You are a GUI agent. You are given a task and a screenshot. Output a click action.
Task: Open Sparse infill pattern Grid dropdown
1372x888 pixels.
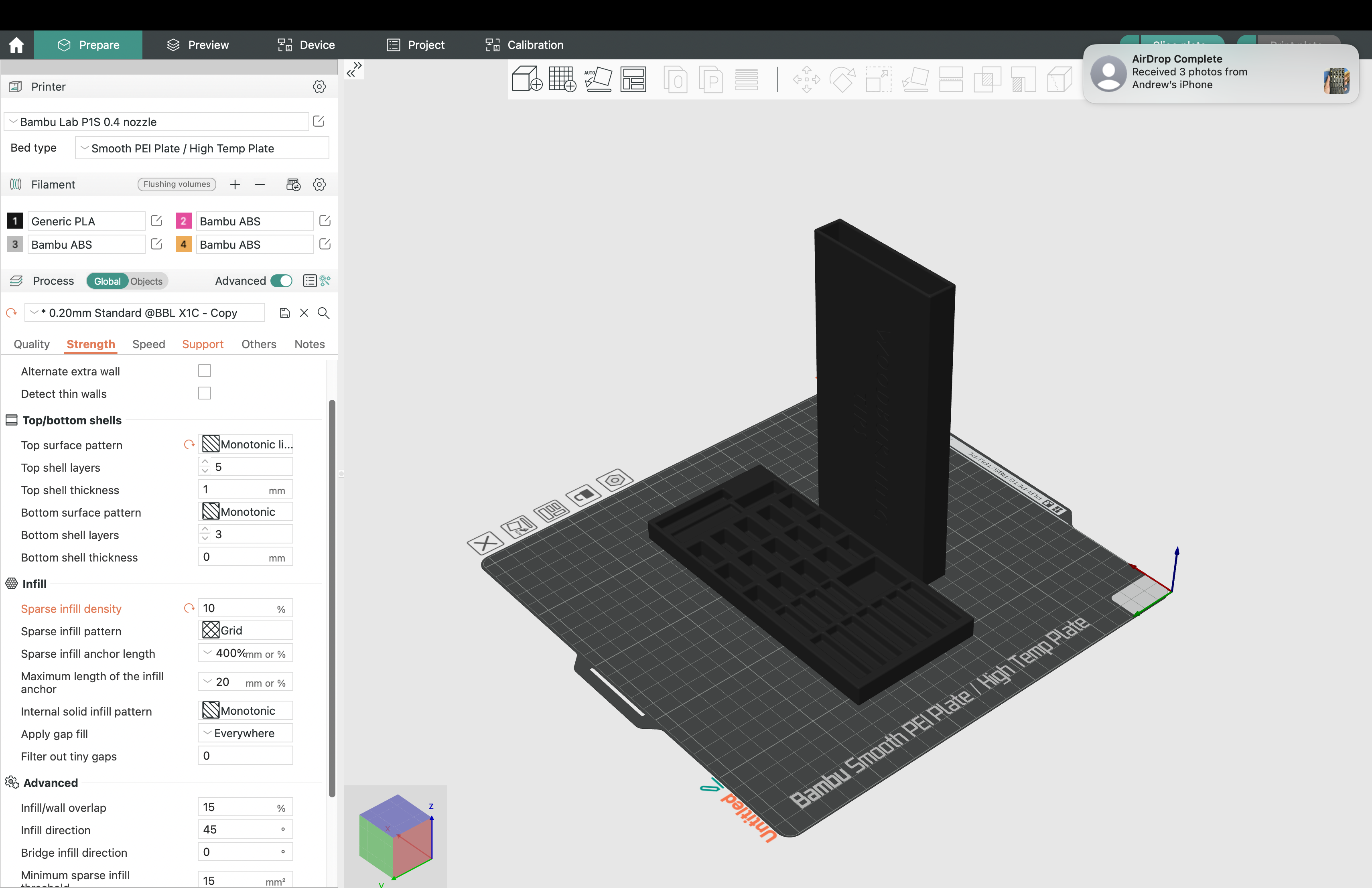point(245,630)
